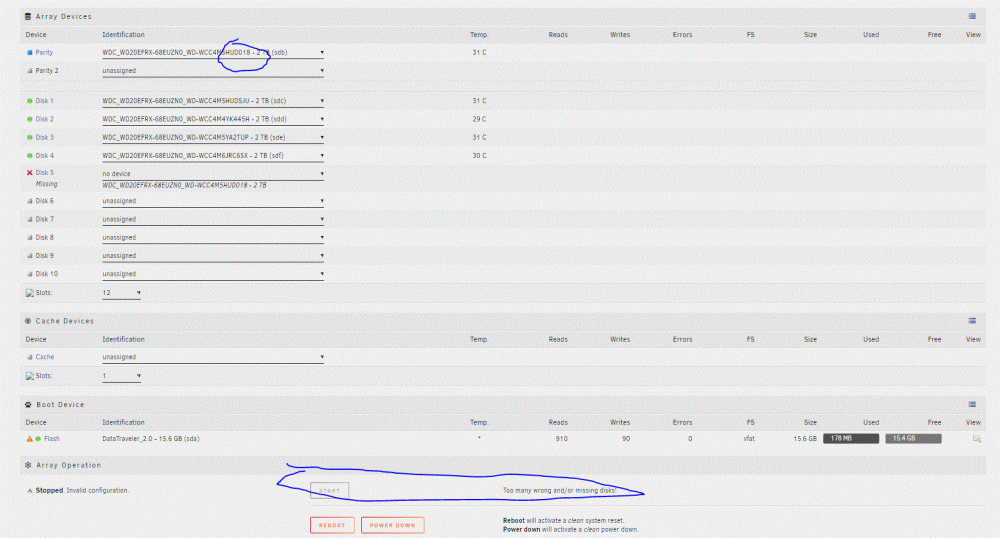This screenshot has width=1000, height=538.
Task: Toggle Cache Devices list view icon
Action: [972, 321]
